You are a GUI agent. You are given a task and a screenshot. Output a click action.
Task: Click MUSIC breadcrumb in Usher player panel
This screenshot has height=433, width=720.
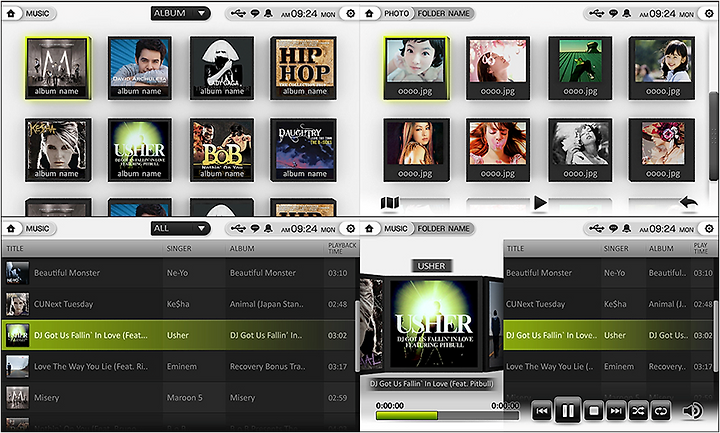pos(395,228)
